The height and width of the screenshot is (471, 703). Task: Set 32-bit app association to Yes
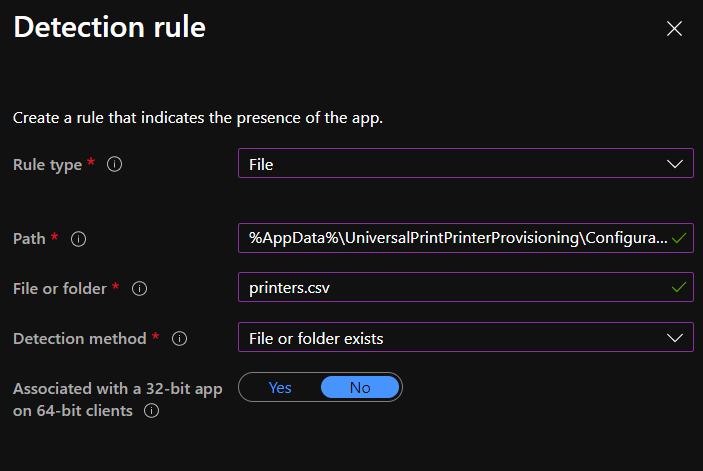point(280,388)
